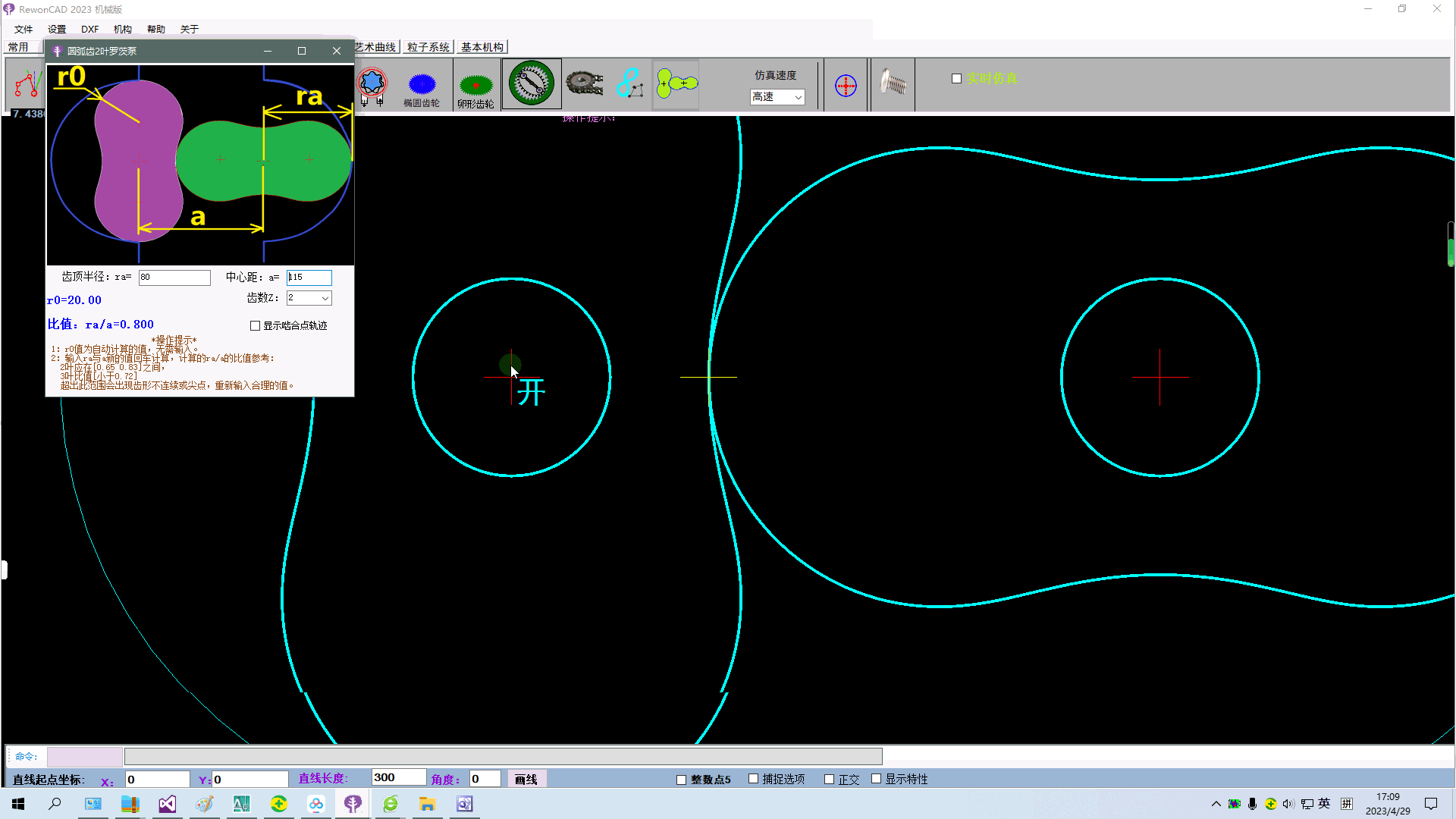Click the red crosshair target icon

click(x=846, y=86)
